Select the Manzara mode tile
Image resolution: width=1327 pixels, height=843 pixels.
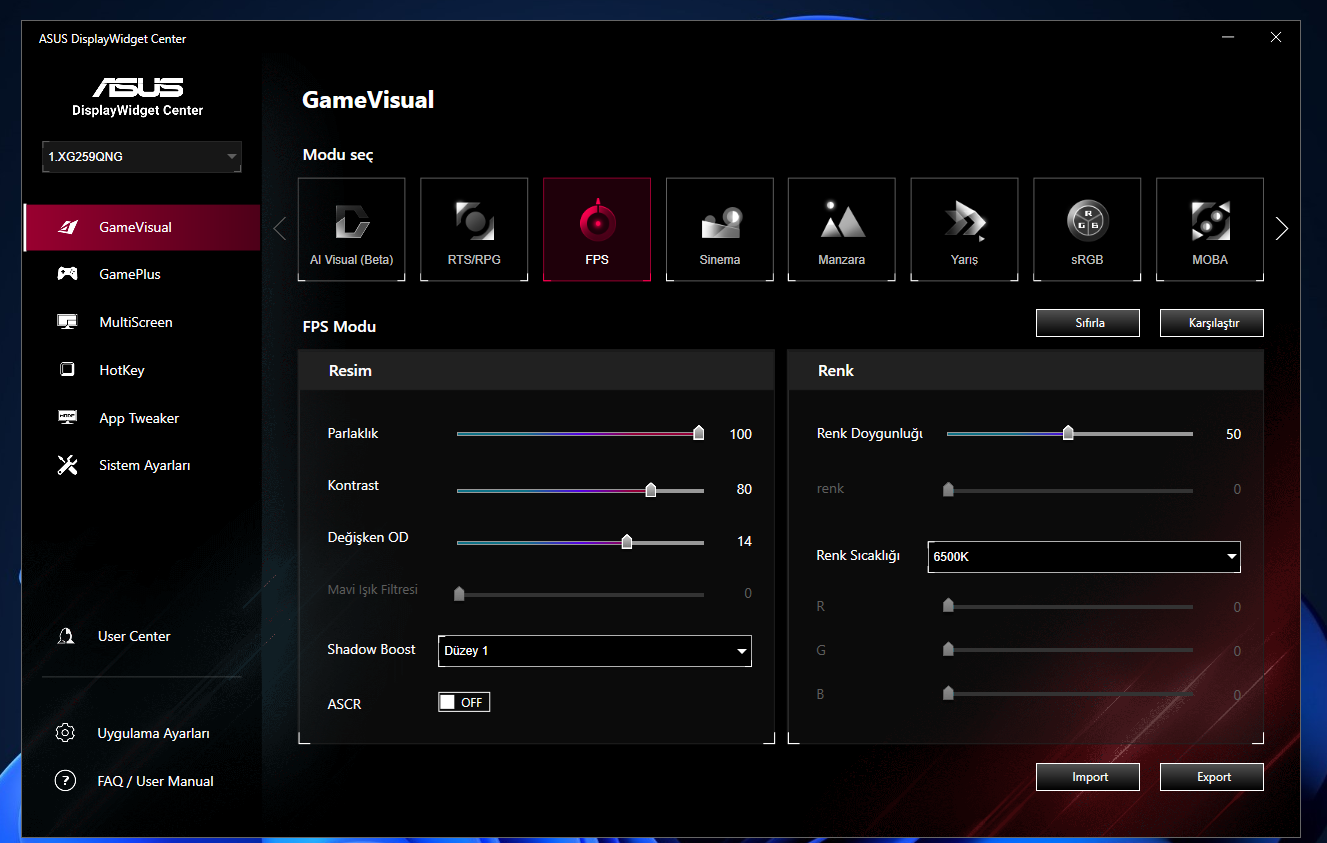[x=842, y=230]
